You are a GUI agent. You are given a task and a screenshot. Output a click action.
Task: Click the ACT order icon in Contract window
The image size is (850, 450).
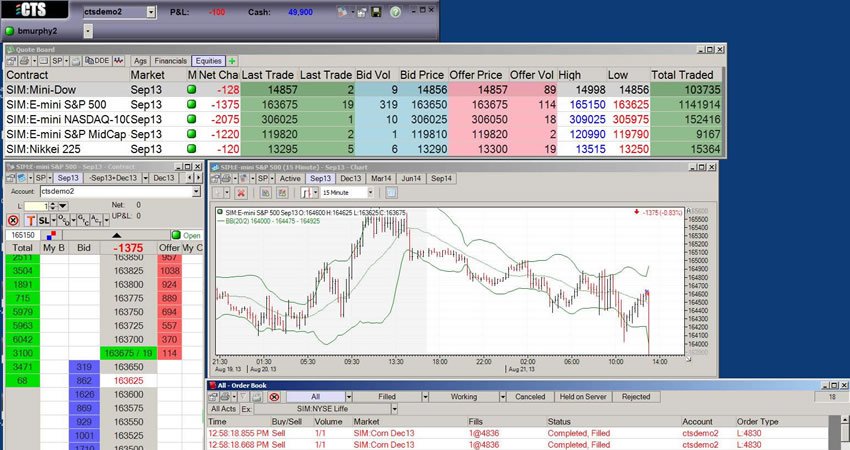pyautogui.click(x=96, y=221)
